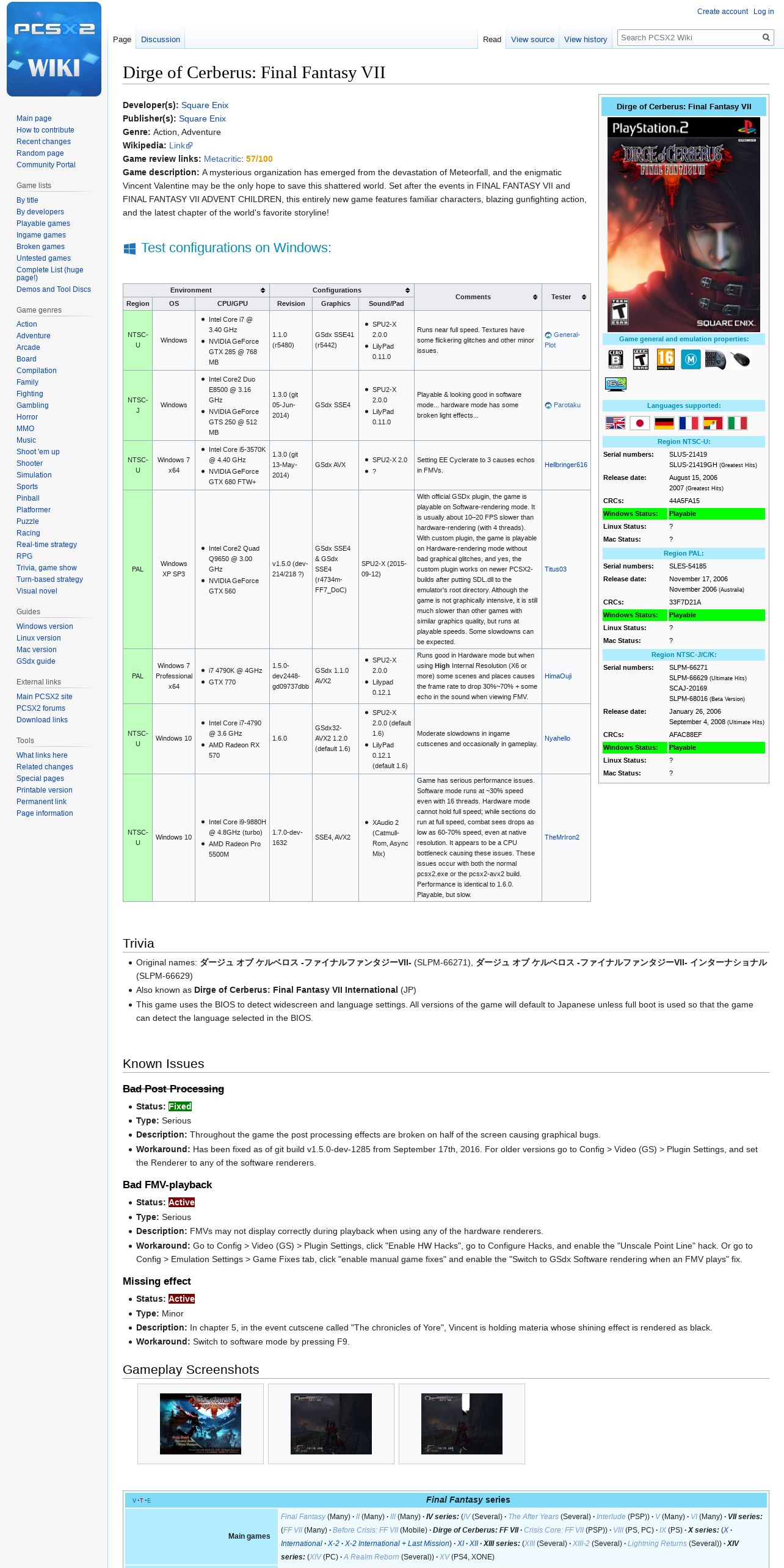Click the user icon beside Parotaku

(548, 405)
